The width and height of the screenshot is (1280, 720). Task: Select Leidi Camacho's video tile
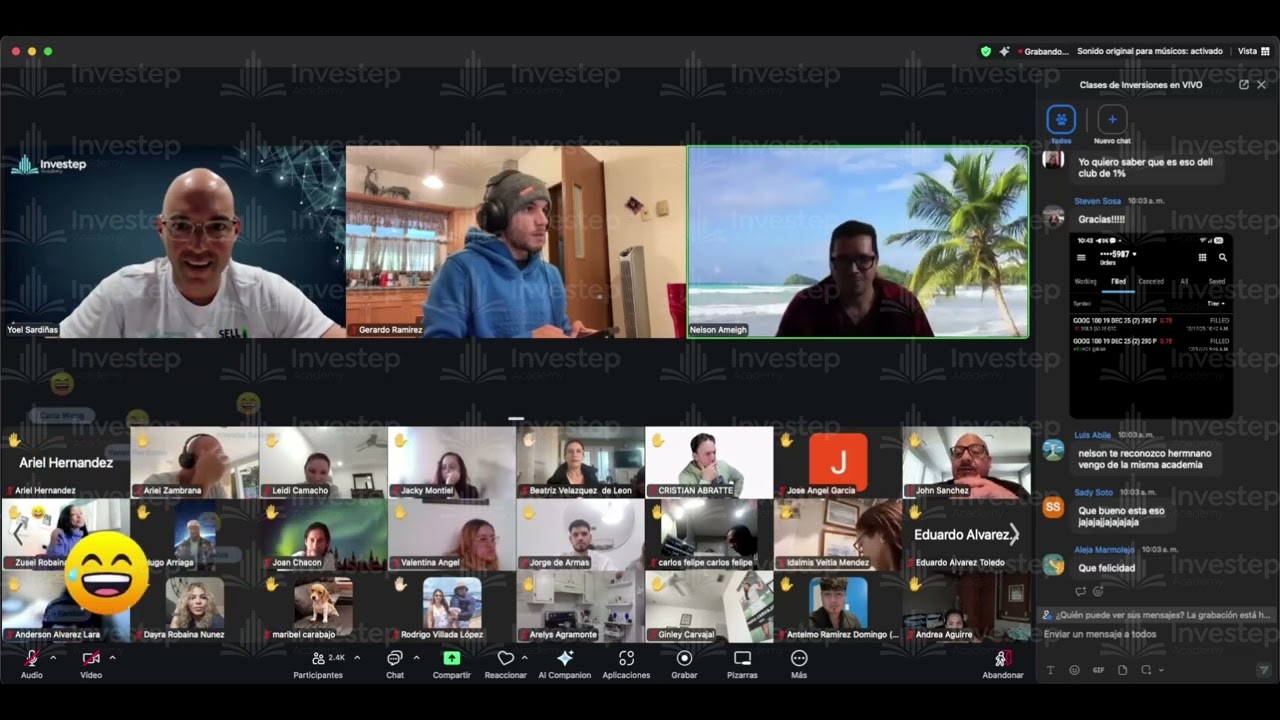tap(323, 462)
